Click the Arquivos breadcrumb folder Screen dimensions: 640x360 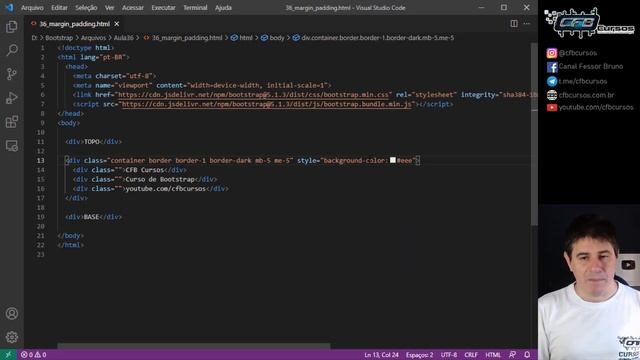tap(93, 38)
